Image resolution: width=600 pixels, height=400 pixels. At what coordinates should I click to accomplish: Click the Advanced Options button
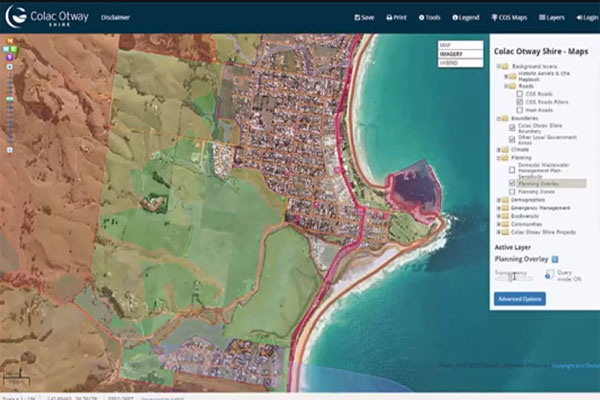[520, 299]
